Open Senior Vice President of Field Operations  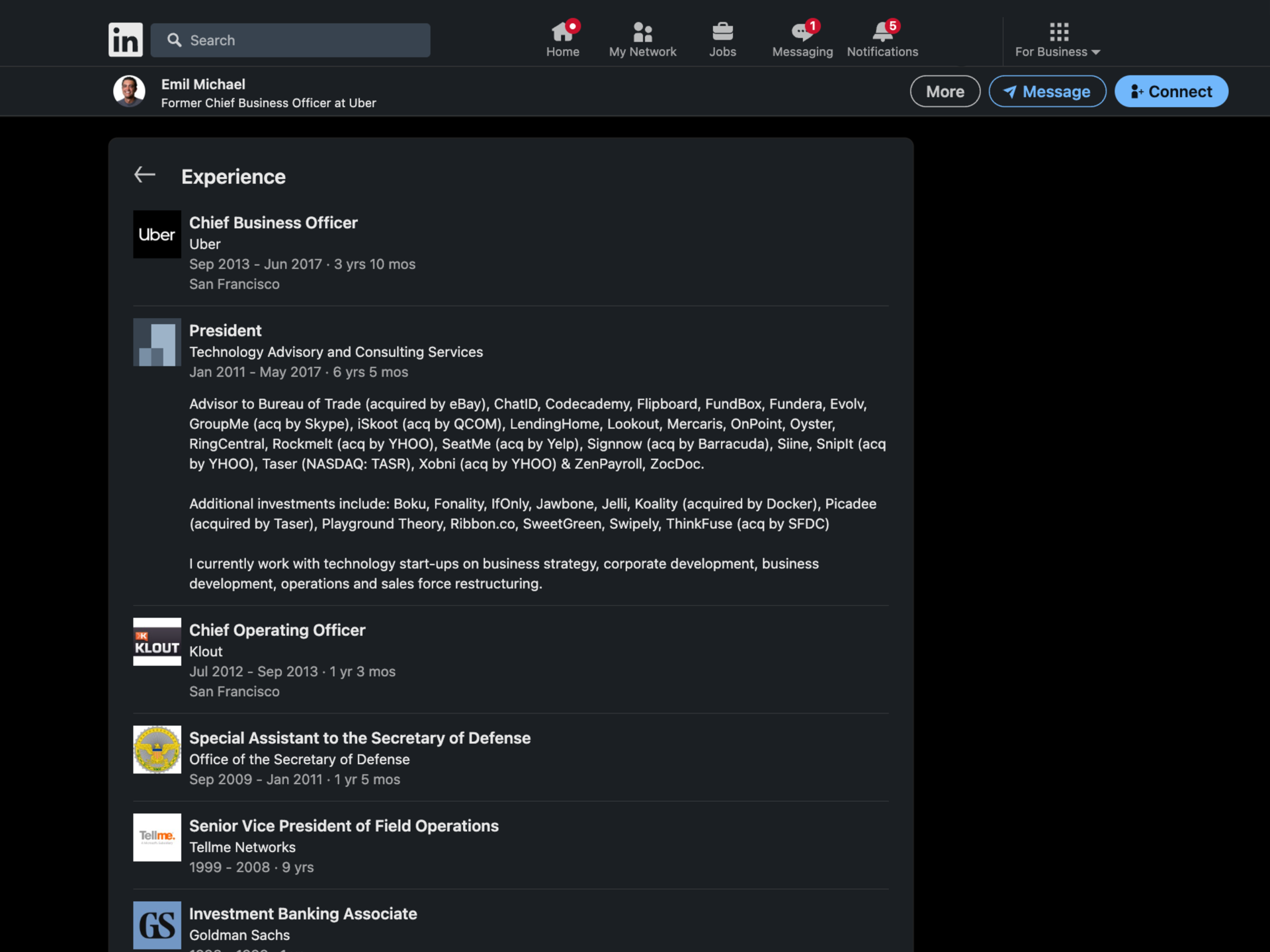[x=344, y=826]
